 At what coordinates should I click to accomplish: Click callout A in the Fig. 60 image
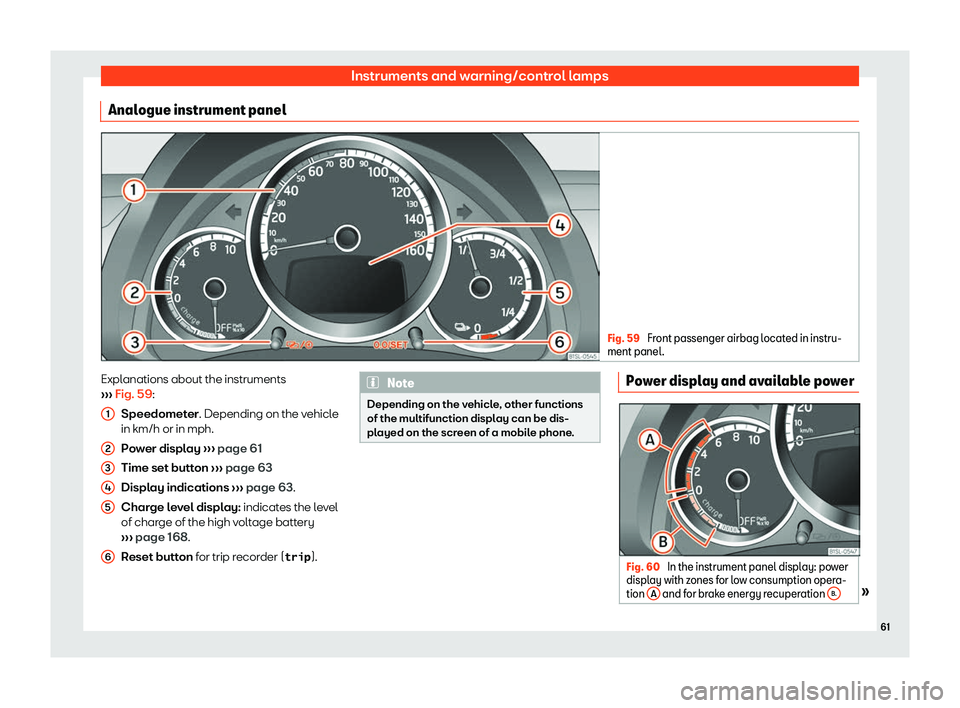(x=650, y=440)
